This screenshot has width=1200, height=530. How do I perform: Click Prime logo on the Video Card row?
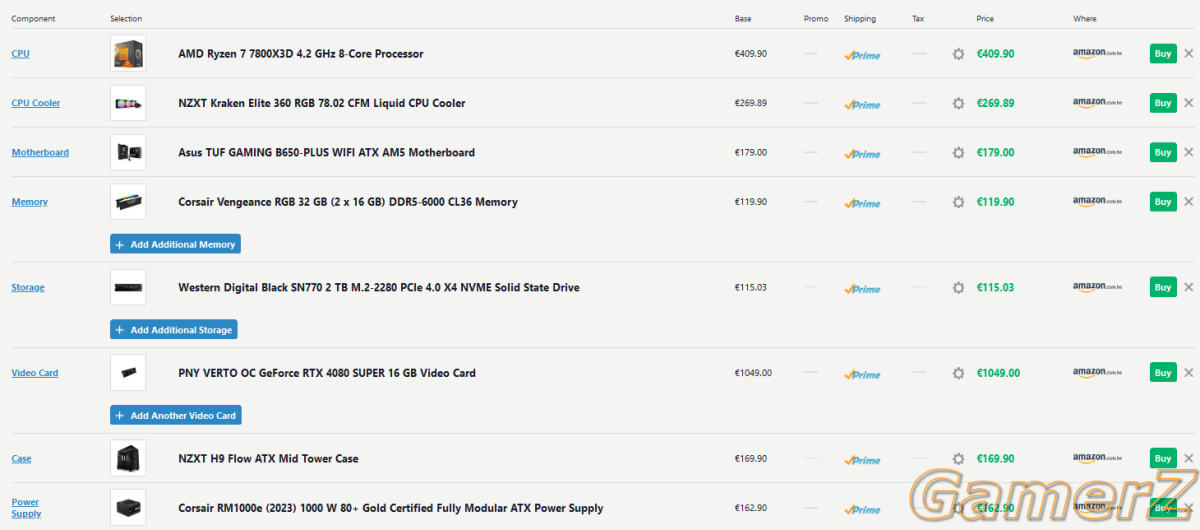[x=862, y=374]
